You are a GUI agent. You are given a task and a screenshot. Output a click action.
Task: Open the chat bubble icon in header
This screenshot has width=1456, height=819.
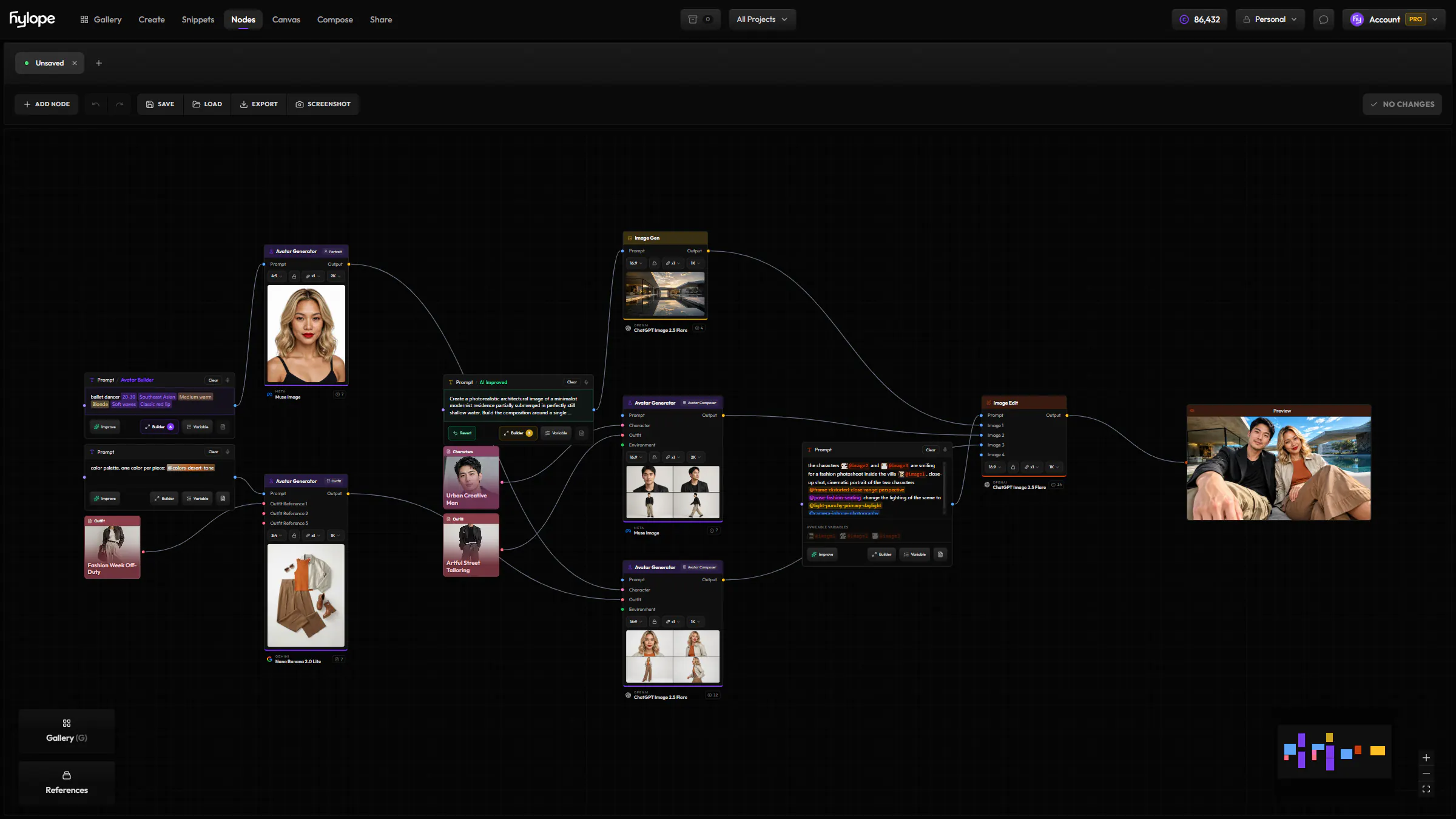pyautogui.click(x=1323, y=19)
